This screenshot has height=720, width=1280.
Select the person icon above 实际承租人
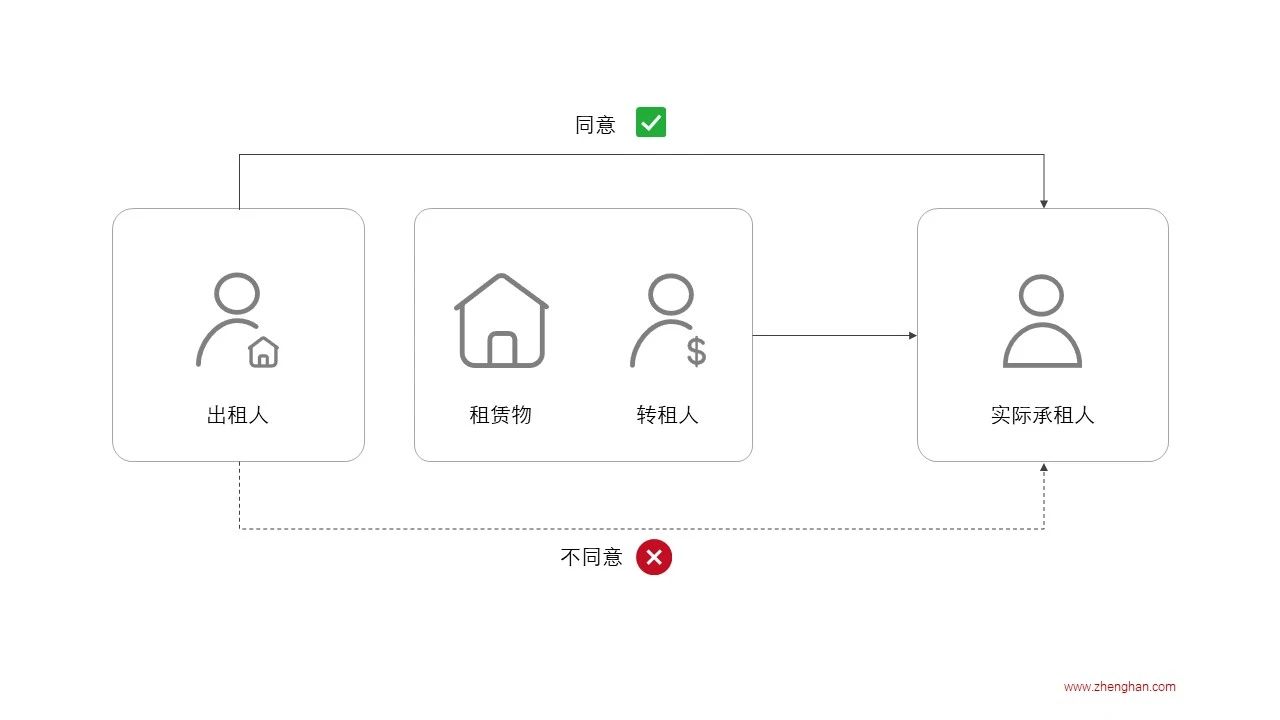tap(1042, 321)
